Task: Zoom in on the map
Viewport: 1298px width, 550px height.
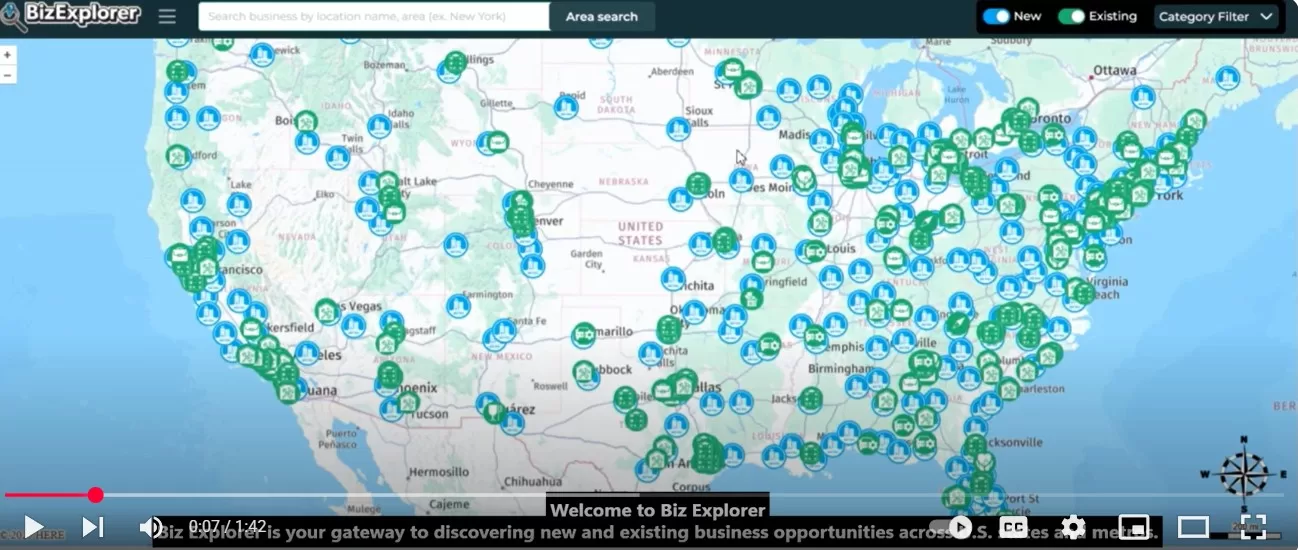Action: pos(8,55)
